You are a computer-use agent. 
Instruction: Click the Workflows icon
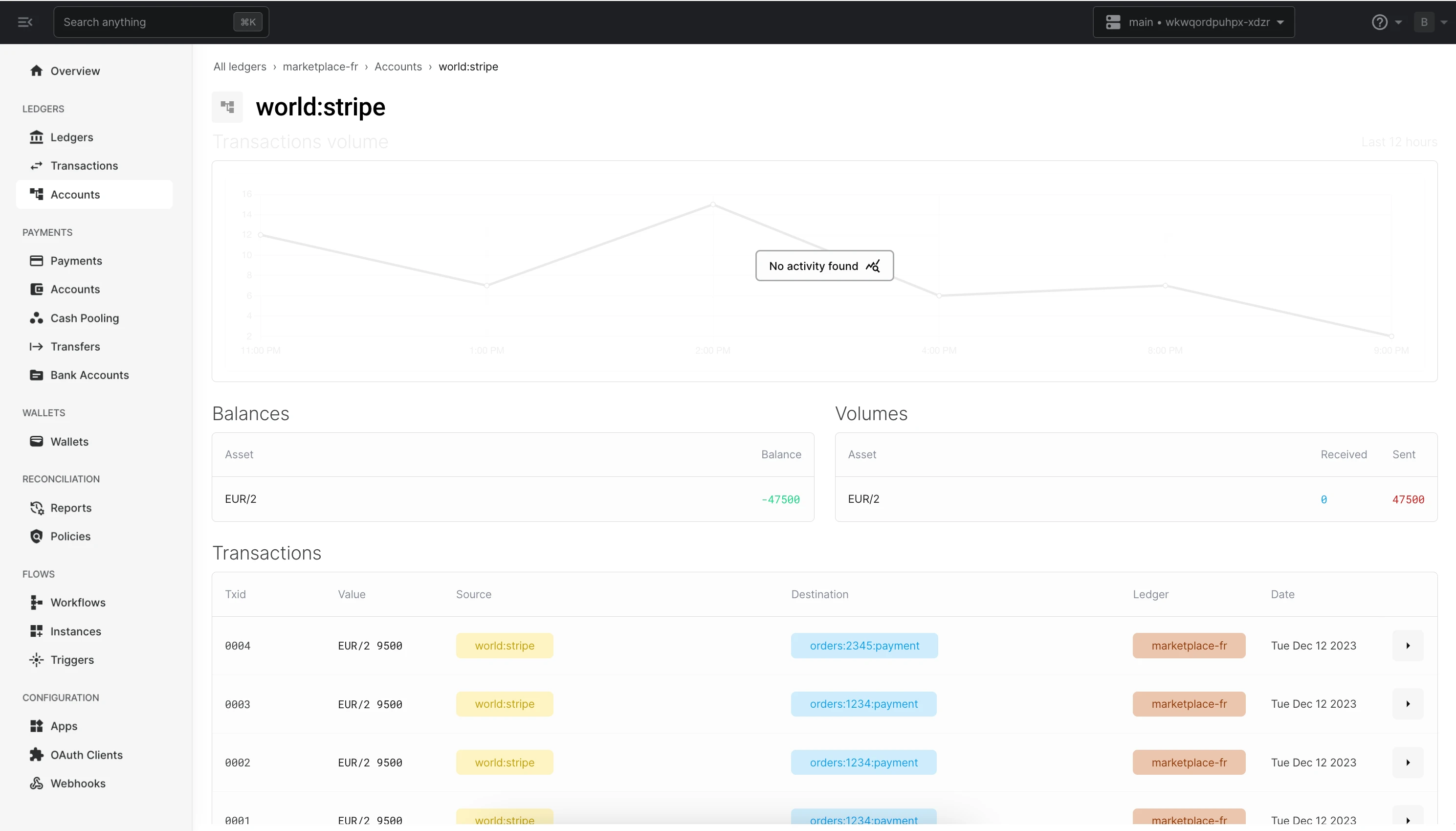37,602
